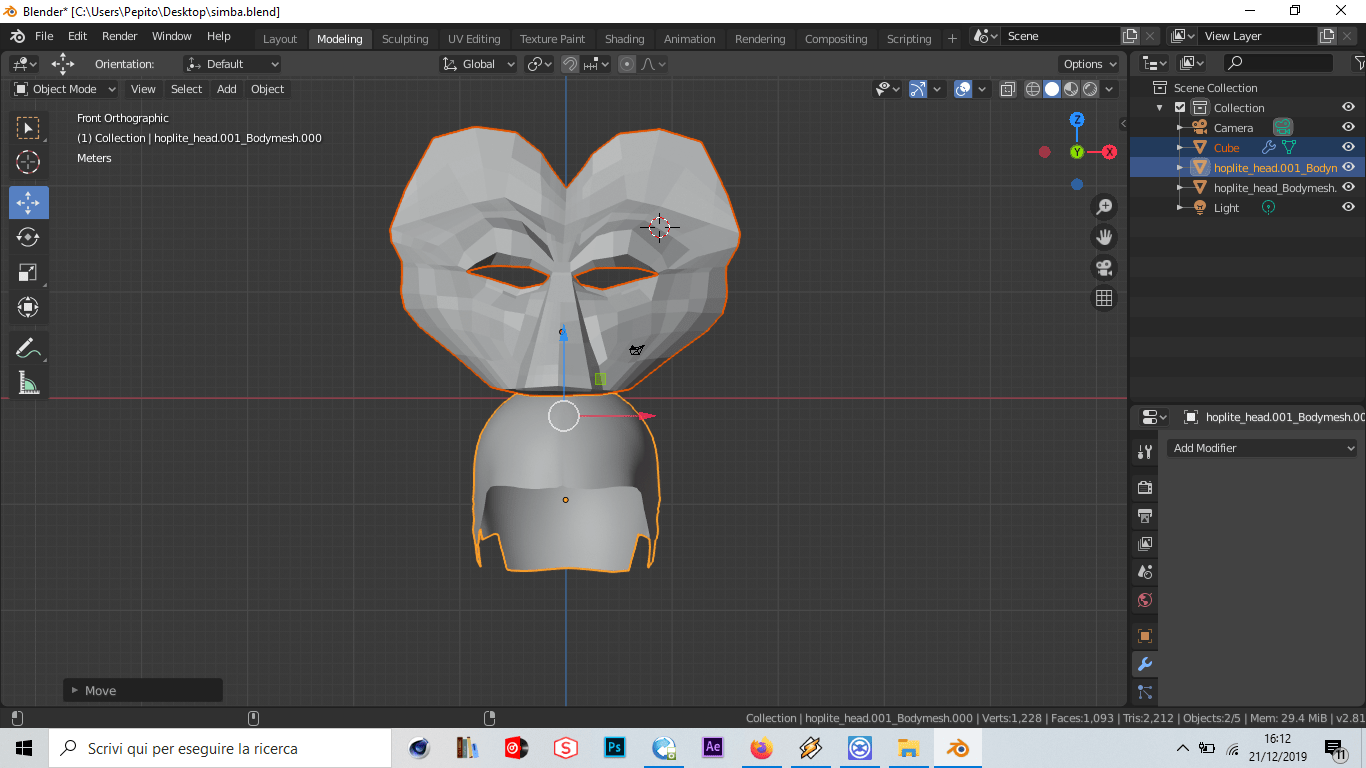Toggle snapping magnet button
1366x768 pixels.
569,64
